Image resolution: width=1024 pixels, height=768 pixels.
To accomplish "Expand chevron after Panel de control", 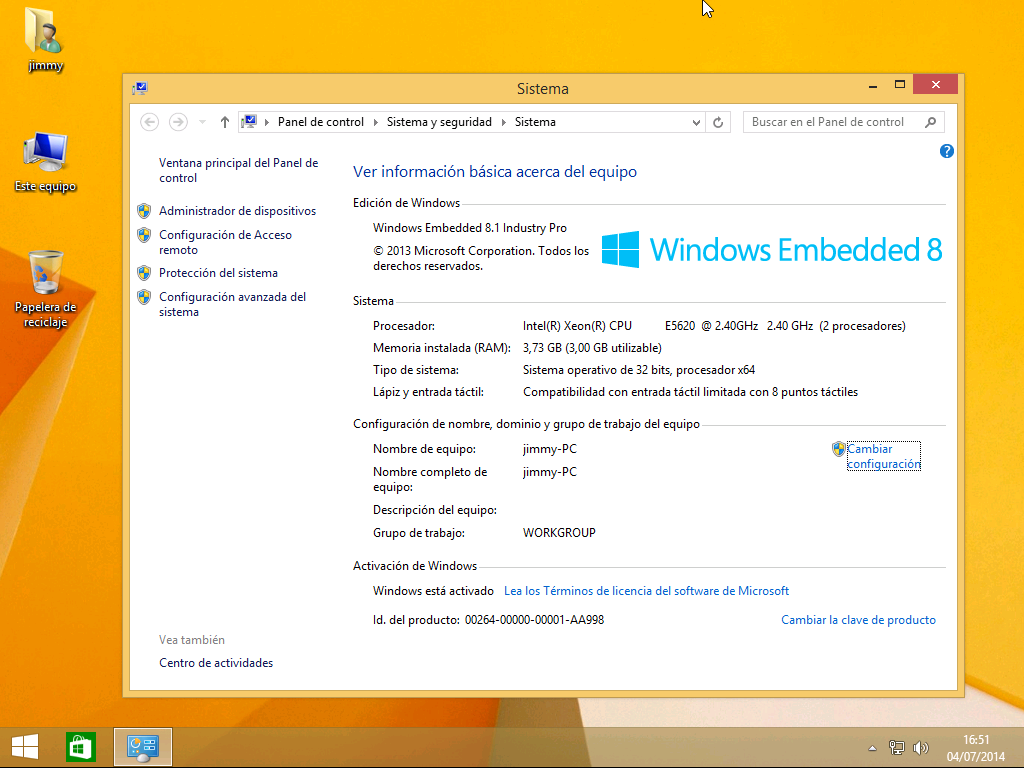I will 376,122.
